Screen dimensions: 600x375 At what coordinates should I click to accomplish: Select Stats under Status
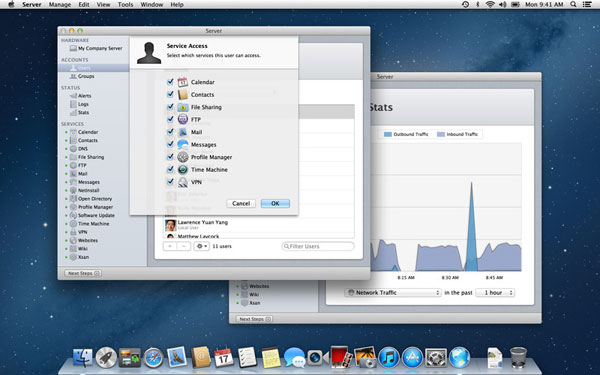pos(83,112)
